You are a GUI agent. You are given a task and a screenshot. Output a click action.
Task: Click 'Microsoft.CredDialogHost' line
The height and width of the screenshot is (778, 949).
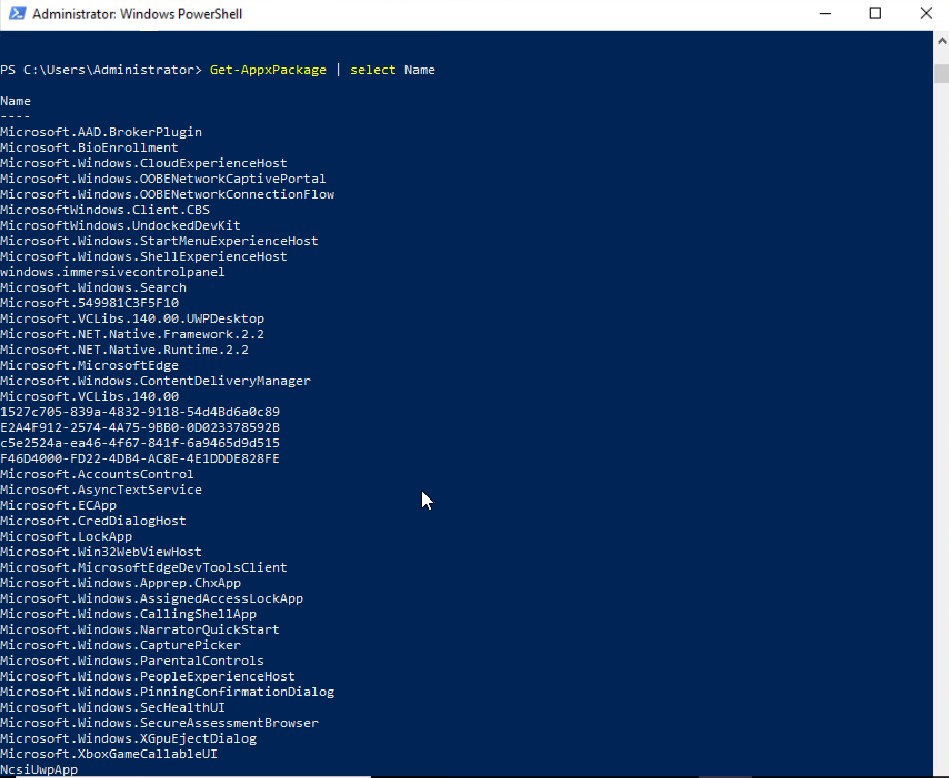click(93, 521)
